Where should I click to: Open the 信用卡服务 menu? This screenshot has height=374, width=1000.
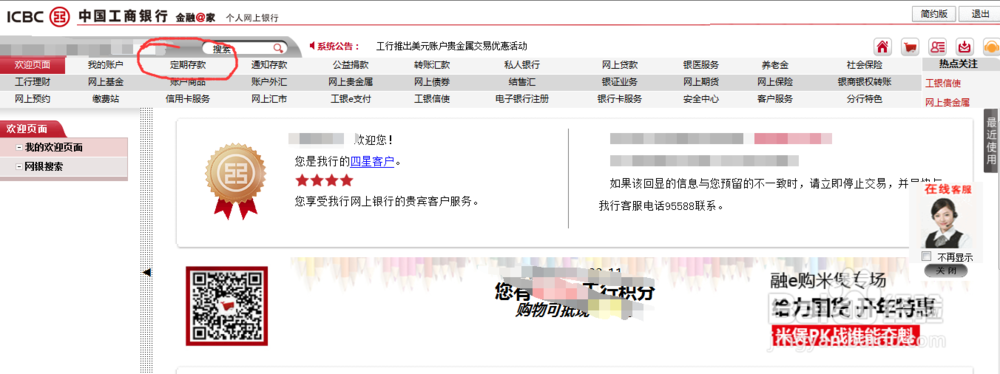188,99
